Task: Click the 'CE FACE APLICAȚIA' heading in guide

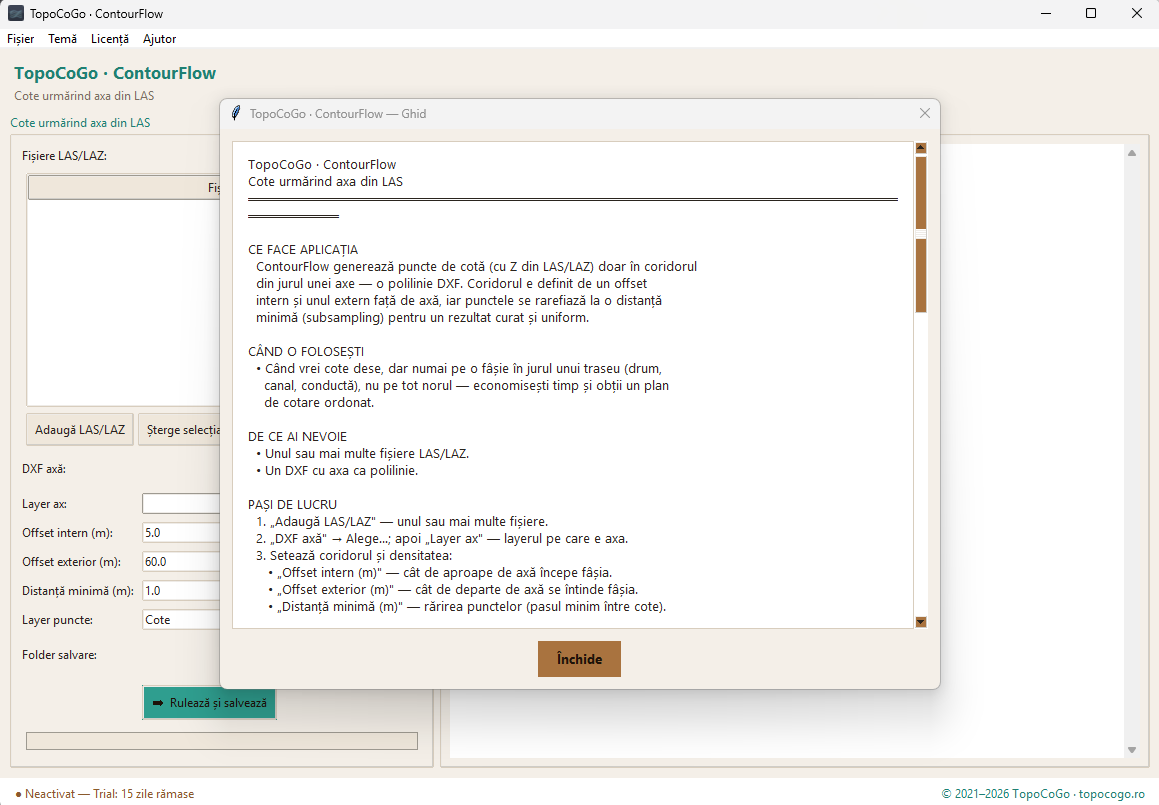Action: point(303,250)
